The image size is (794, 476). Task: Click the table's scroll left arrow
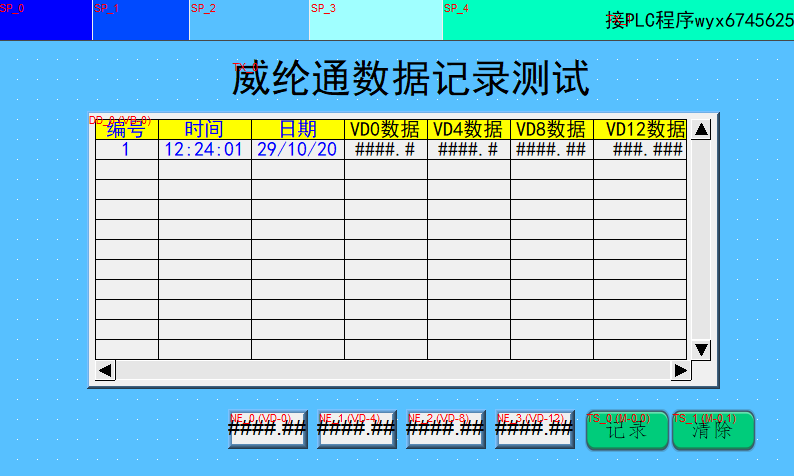105,370
